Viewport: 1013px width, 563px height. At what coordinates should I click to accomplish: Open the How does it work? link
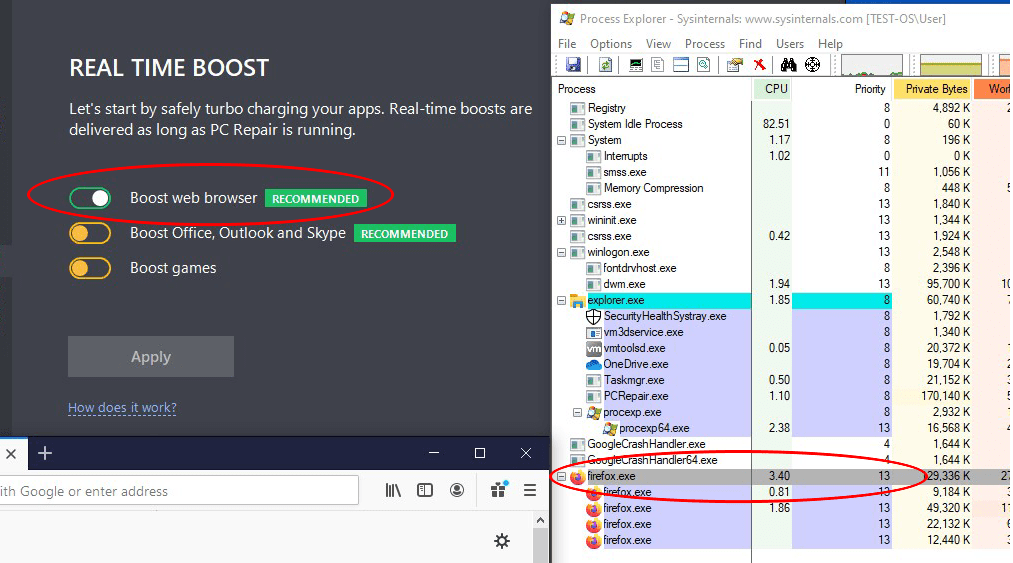(x=122, y=408)
